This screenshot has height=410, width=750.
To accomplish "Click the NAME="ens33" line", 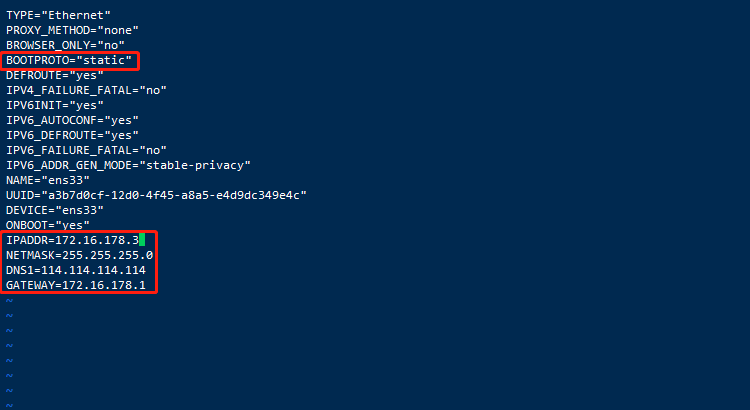I will pos(48,180).
